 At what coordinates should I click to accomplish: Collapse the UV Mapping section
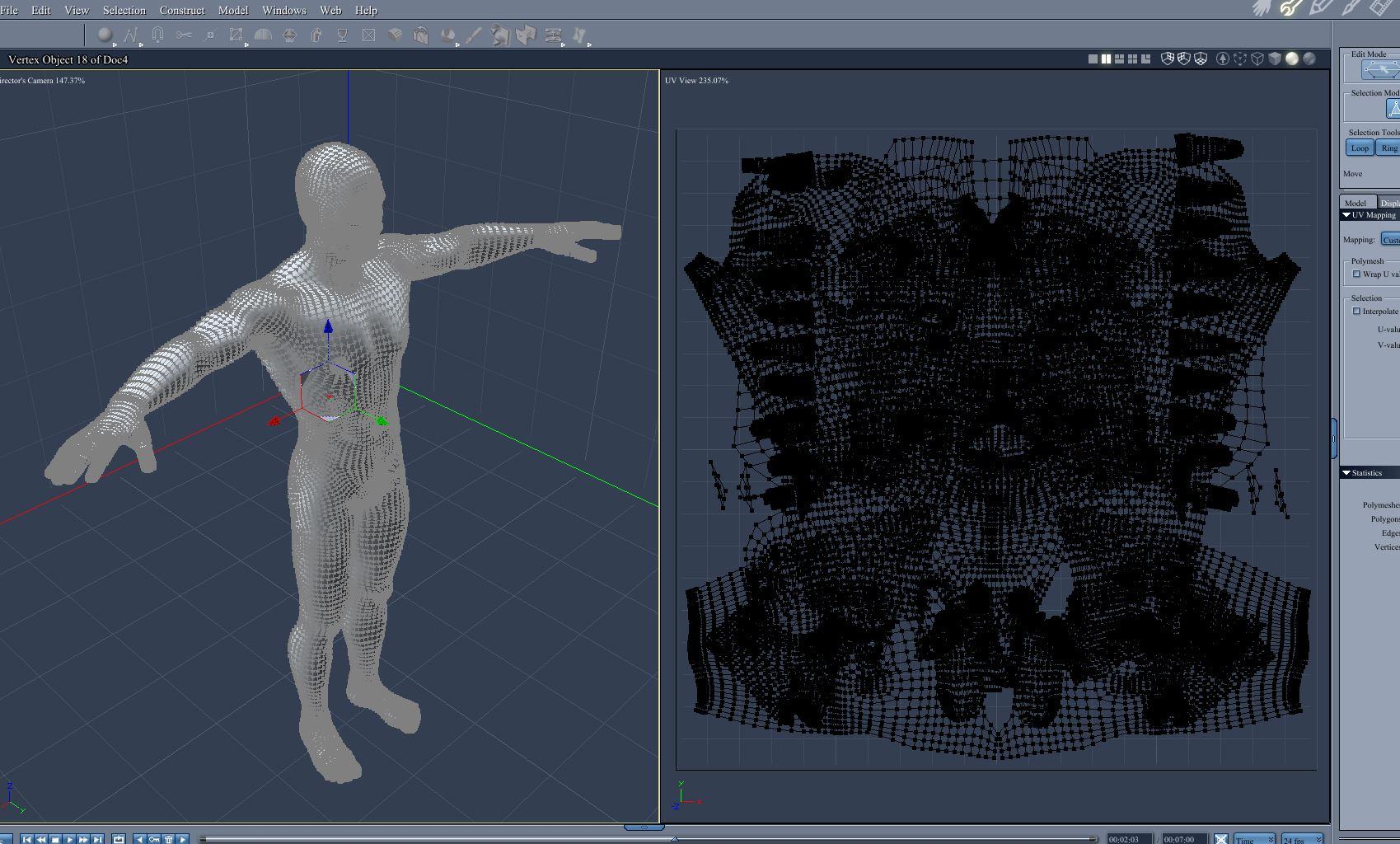tap(1346, 215)
